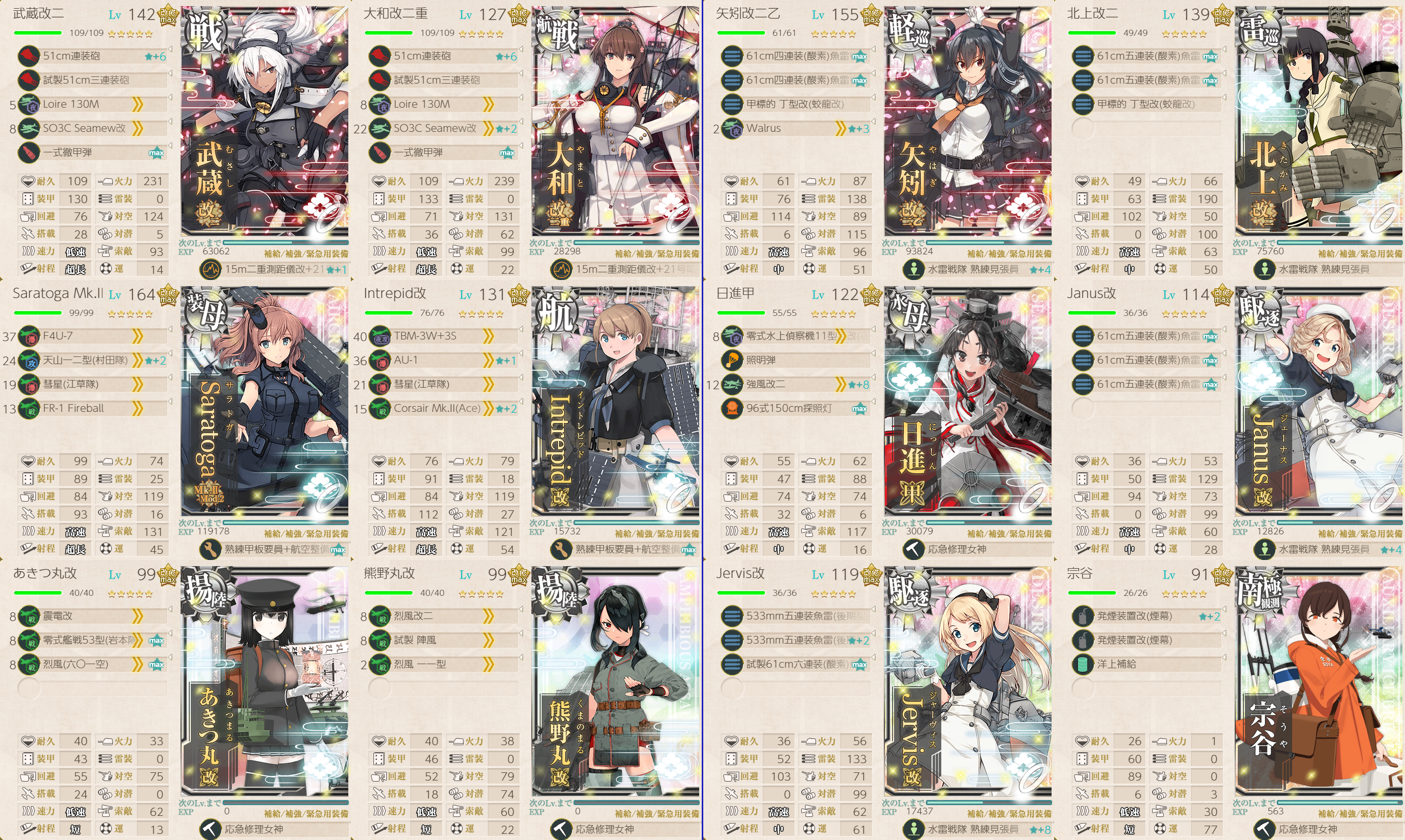Screen dimensions: 1405x840
Task: Select Kitakami's empty fourth equipment slot
Action: tap(1147, 129)
